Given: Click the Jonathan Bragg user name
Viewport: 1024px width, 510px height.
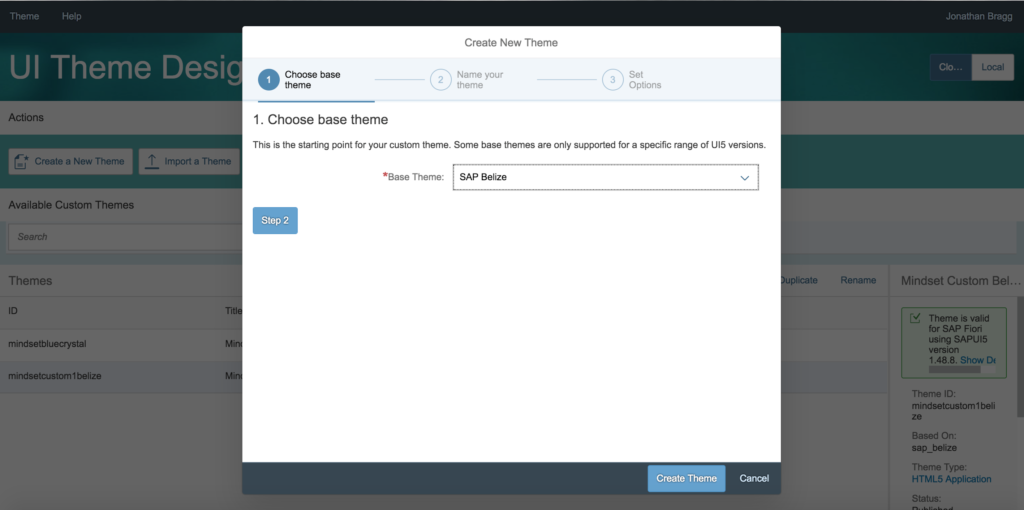Looking at the screenshot, I should tap(980, 16).
